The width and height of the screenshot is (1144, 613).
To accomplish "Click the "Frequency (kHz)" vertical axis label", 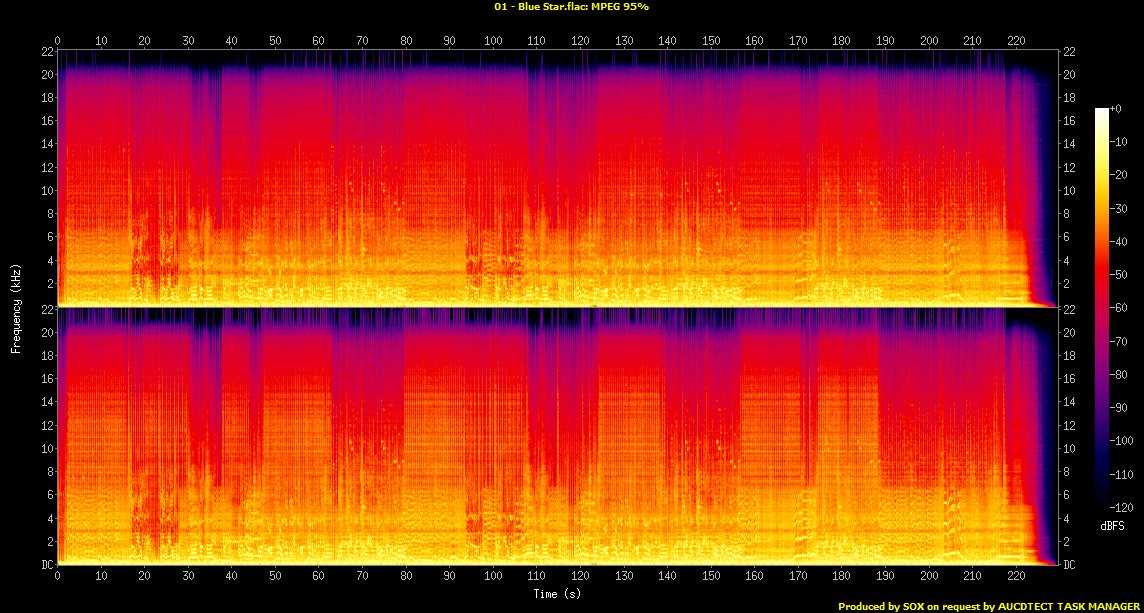I will point(16,307).
